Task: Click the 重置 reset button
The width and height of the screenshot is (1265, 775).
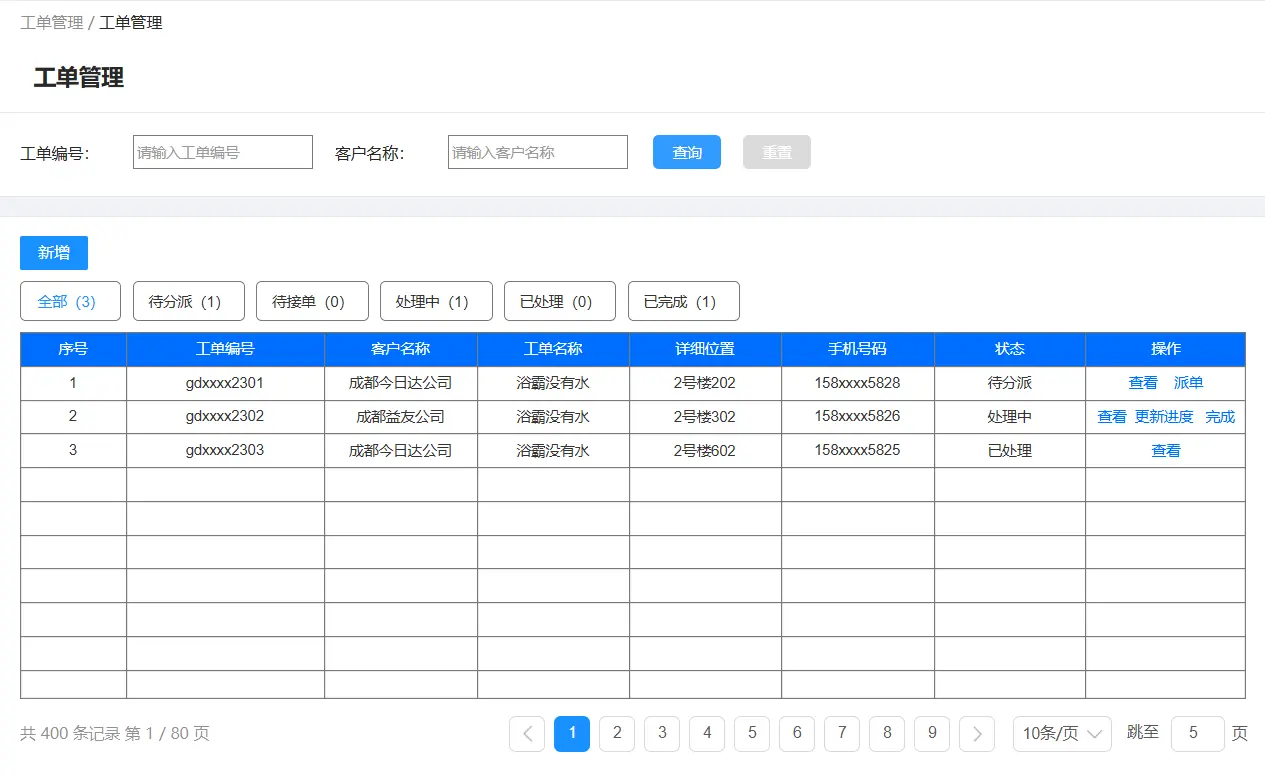Action: click(776, 152)
